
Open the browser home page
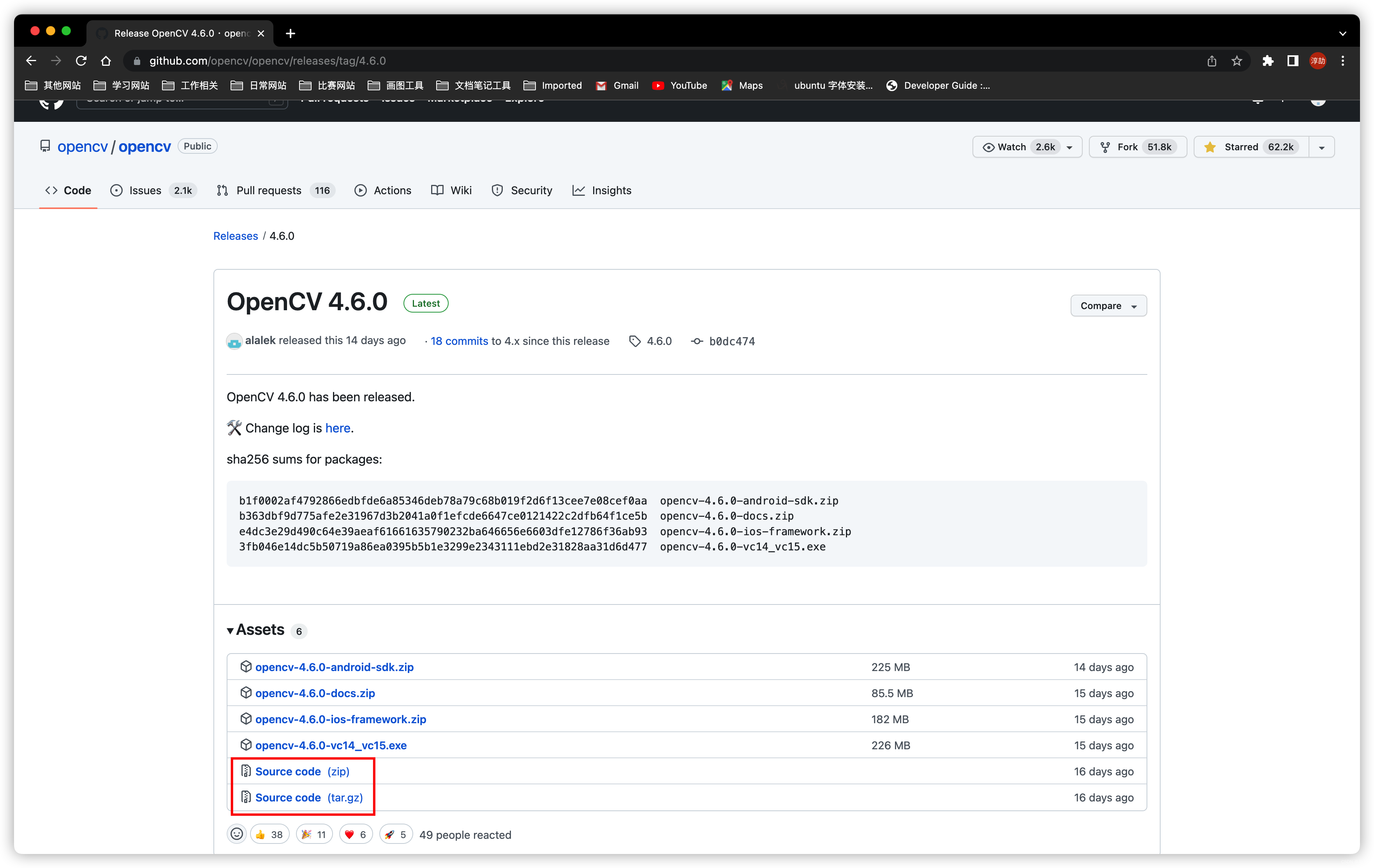(x=106, y=61)
